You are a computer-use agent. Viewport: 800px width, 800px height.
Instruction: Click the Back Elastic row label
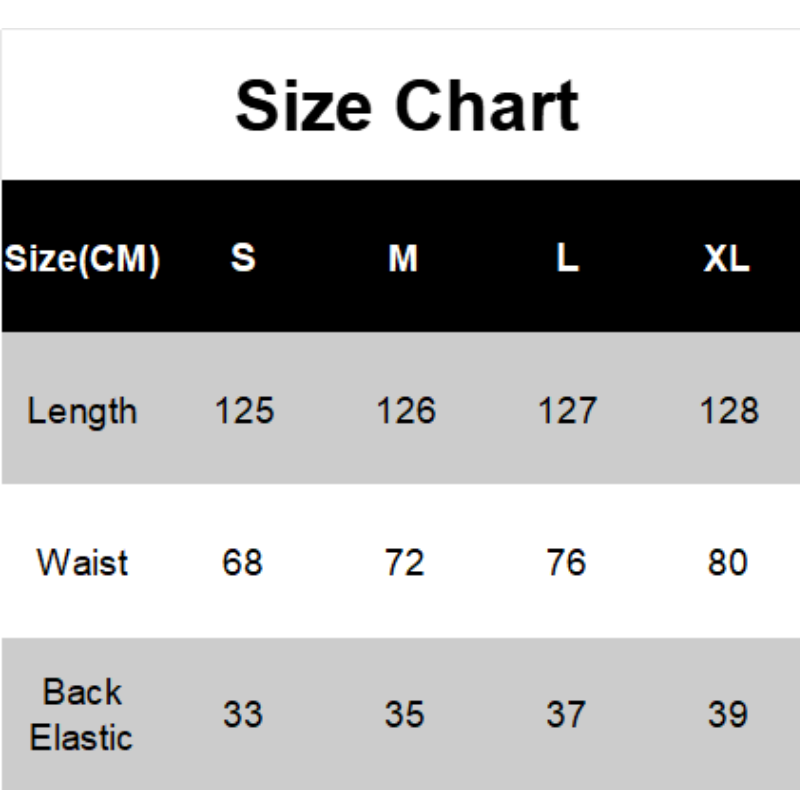point(82,714)
